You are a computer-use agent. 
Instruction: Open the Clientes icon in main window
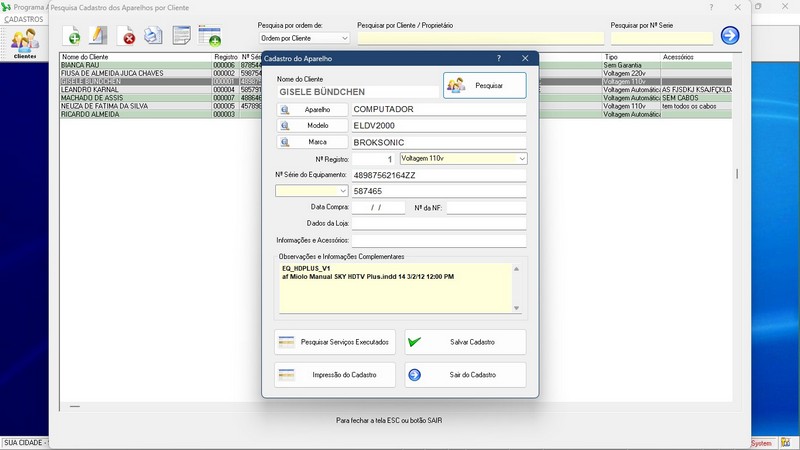[25, 43]
